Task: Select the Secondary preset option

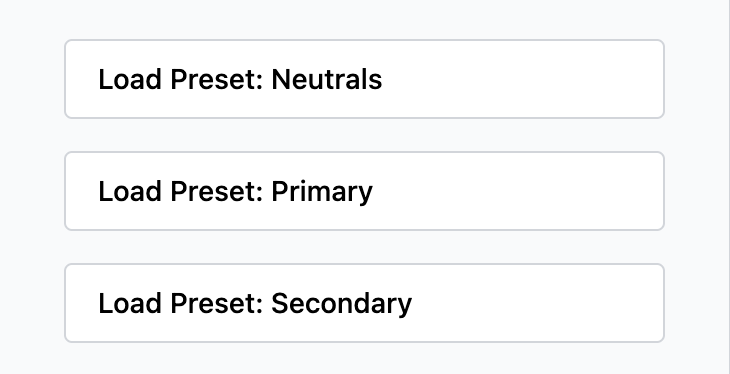Action: pos(364,303)
